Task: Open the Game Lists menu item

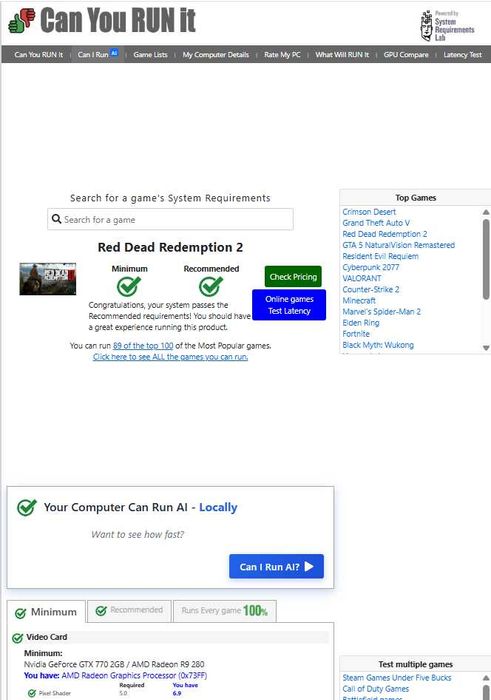Action: (x=150, y=54)
